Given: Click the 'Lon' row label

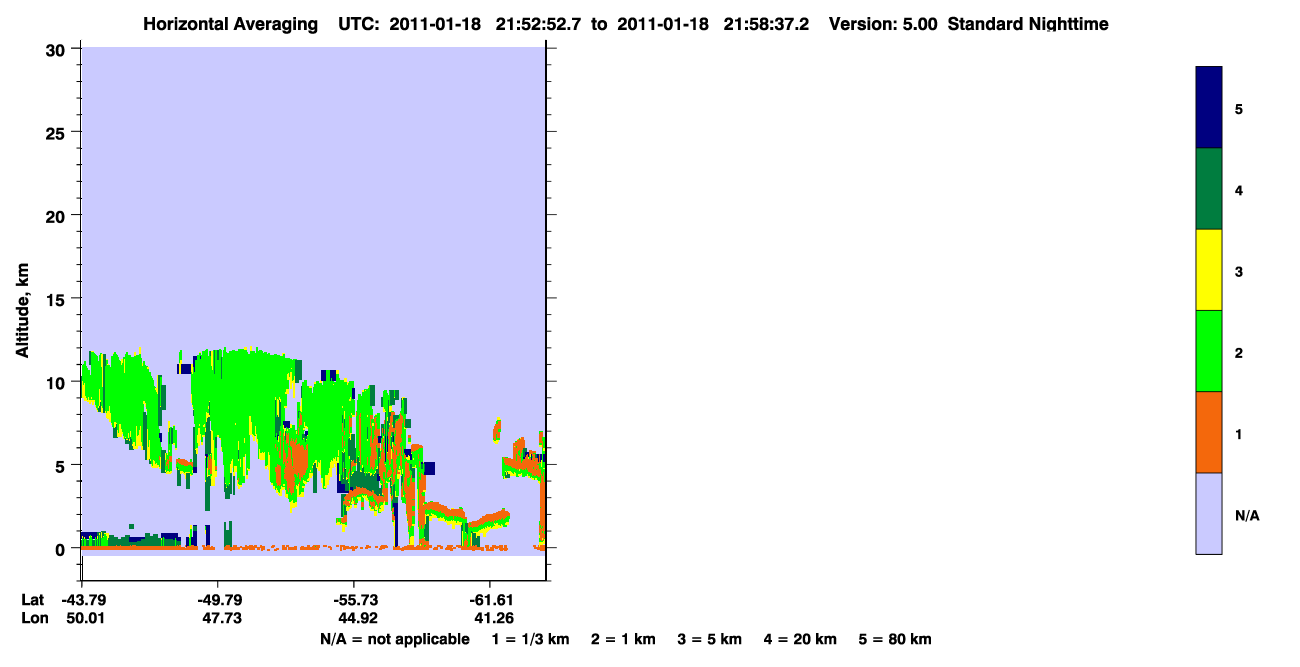Looking at the screenshot, I should (34, 619).
